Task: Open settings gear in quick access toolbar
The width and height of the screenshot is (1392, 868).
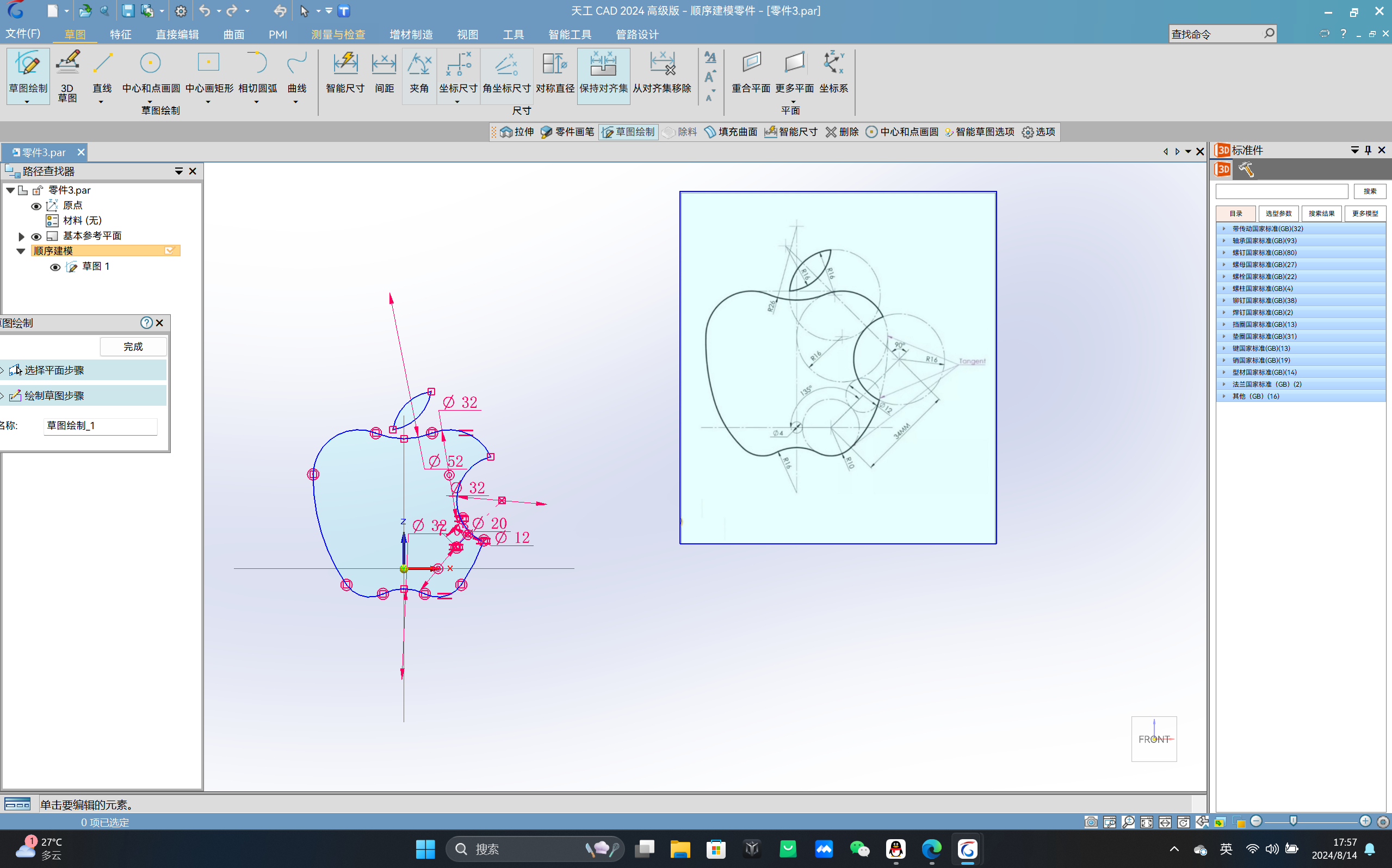Action: 181,11
